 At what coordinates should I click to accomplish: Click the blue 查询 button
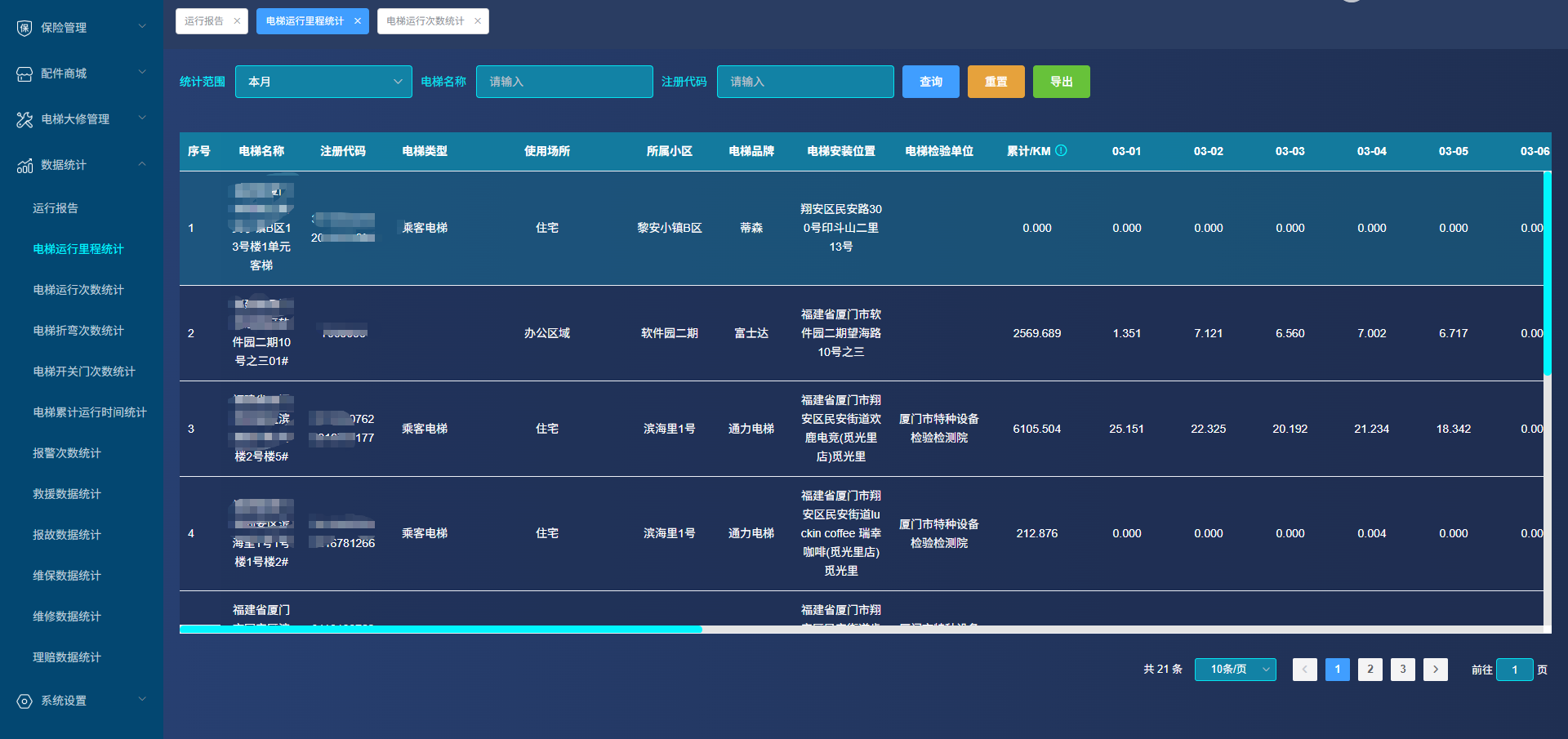point(930,82)
